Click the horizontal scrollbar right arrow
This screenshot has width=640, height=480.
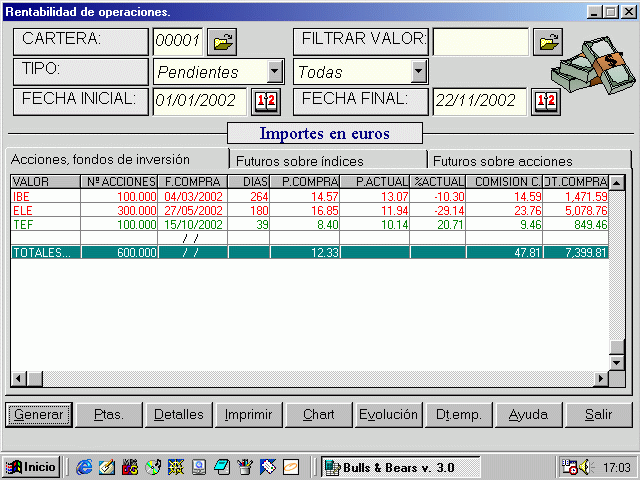point(601,379)
